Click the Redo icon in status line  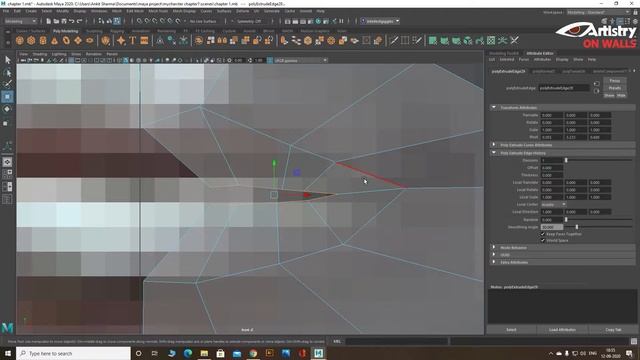(x=80, y=21)
